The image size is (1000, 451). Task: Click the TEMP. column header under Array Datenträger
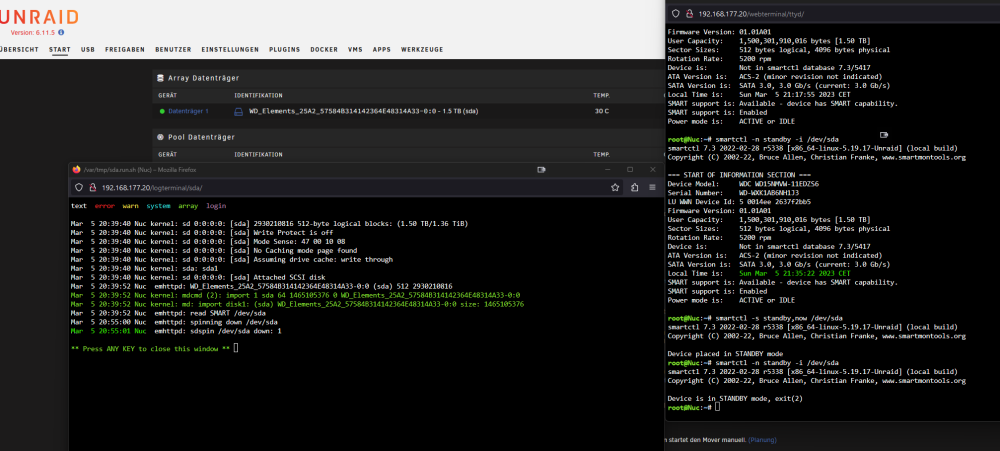(x=601, y=96)
